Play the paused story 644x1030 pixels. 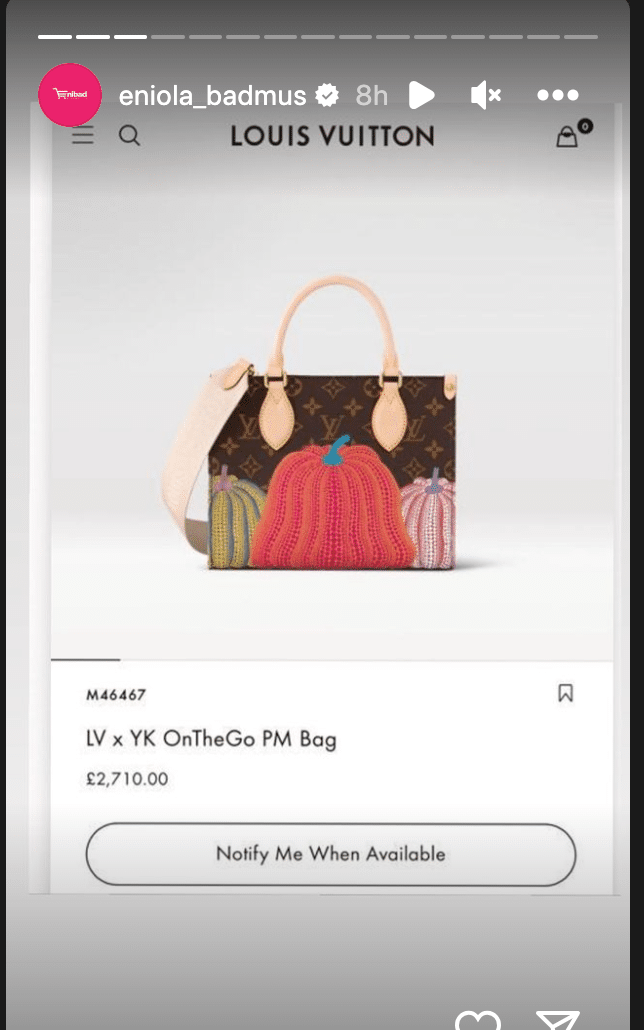pos(421,95)
